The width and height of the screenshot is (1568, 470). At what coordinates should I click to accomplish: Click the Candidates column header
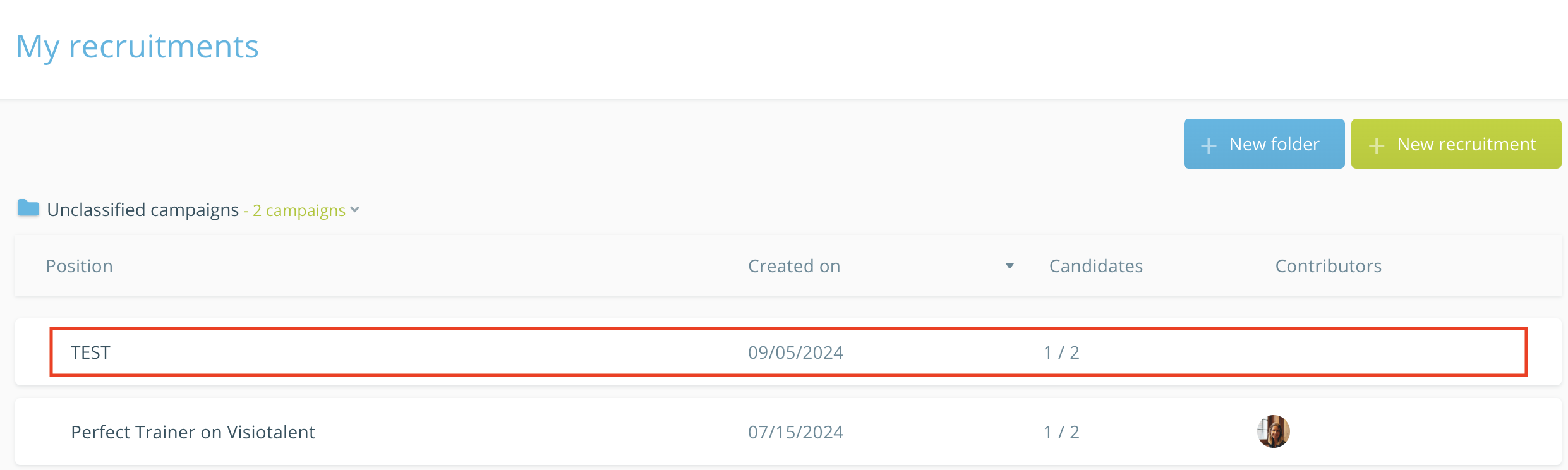[1095, 266]
